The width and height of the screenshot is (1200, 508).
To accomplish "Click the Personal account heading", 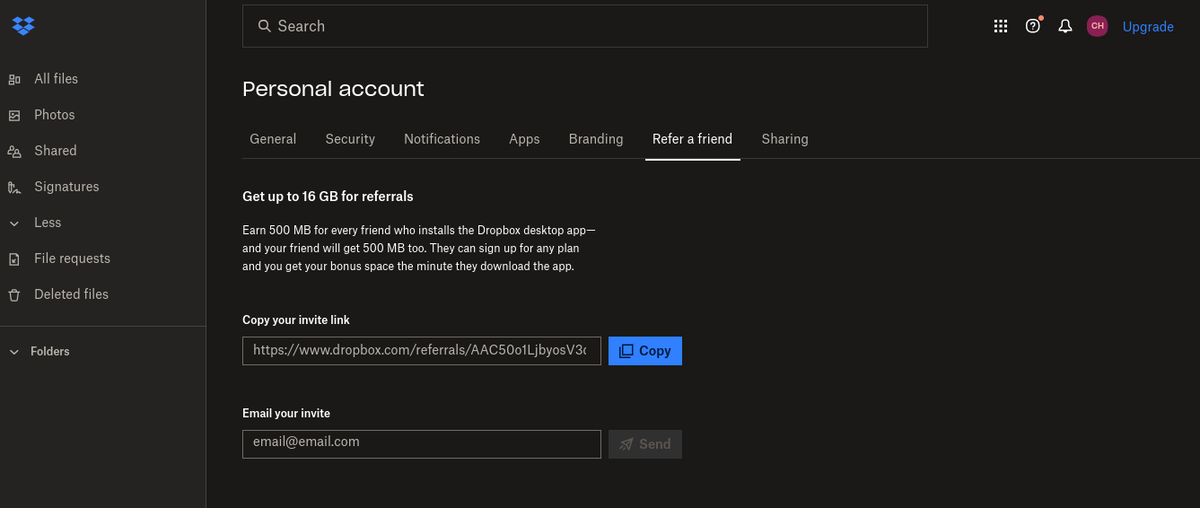I will 333,89.
